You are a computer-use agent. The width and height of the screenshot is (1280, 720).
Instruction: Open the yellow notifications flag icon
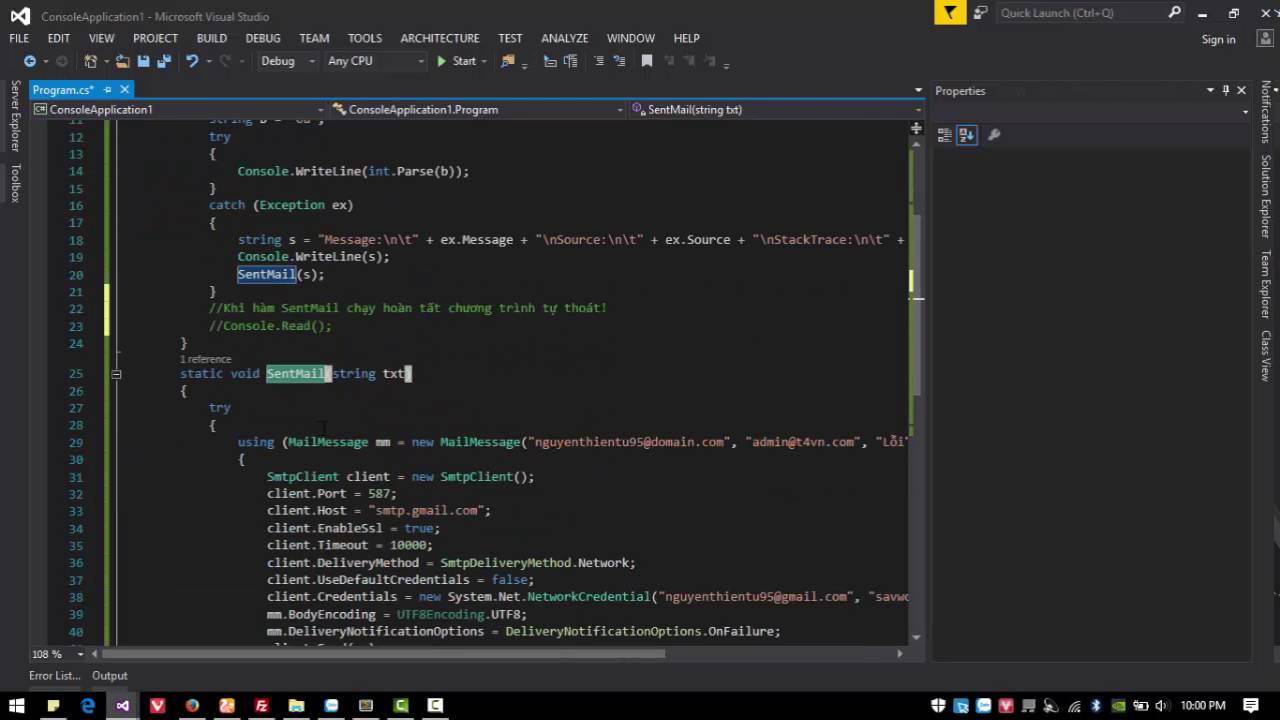[949, 13]
